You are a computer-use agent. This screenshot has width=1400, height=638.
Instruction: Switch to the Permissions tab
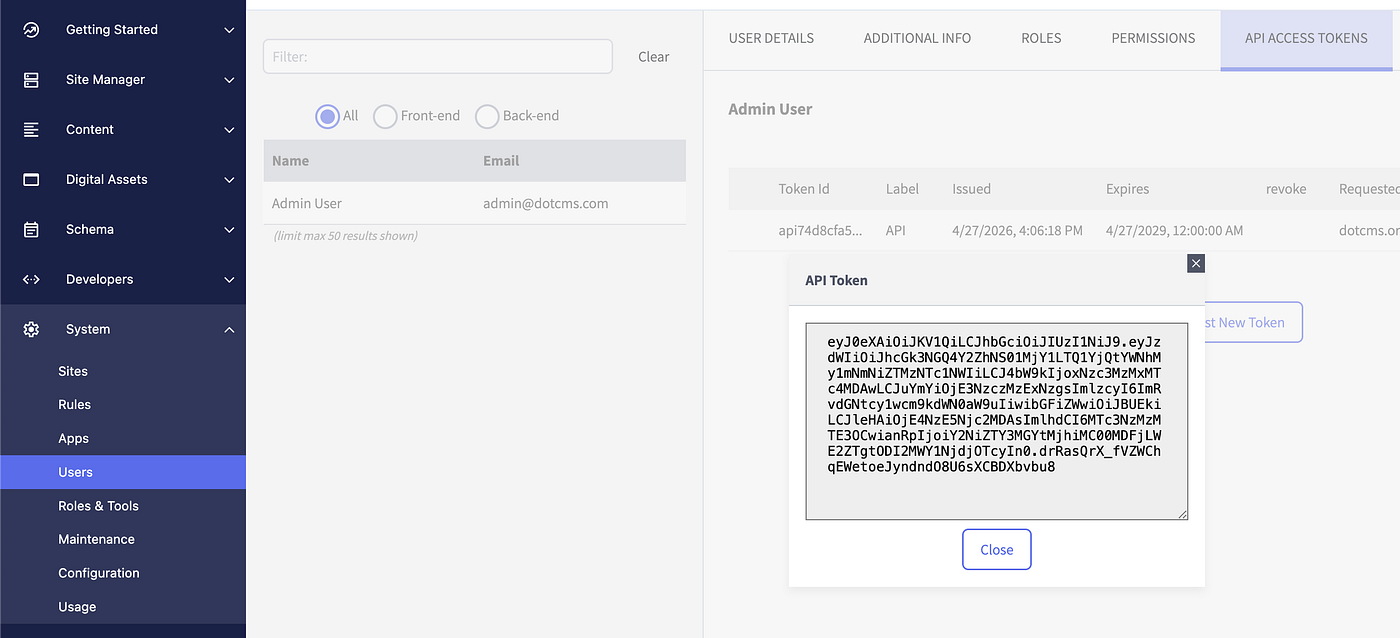(x=1153, y=38)
